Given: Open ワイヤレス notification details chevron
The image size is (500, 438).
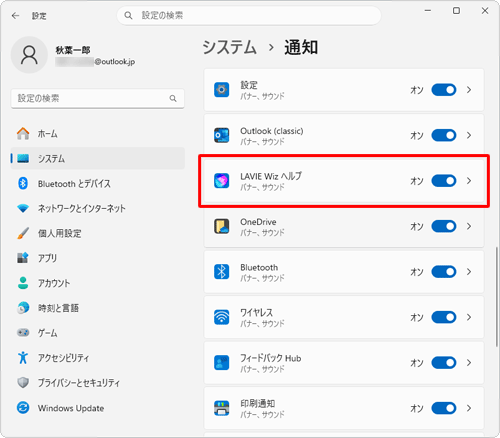Looking at the screenshot, I should (x=469, y=317).
